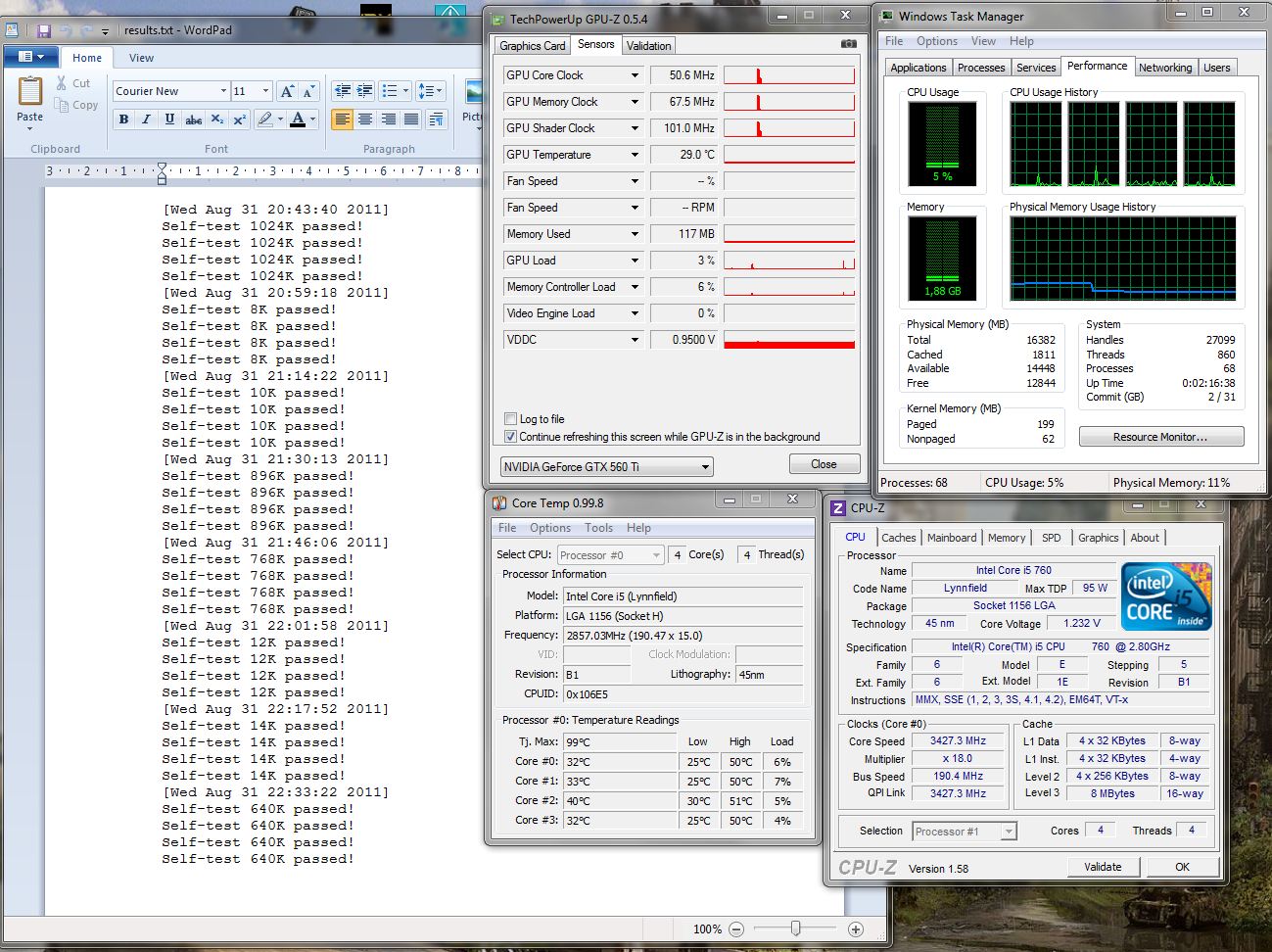The height and width of the screenshot is (952, 1272).
Task: Click OK button in CPU-Z
Action: click(1182, 867)
